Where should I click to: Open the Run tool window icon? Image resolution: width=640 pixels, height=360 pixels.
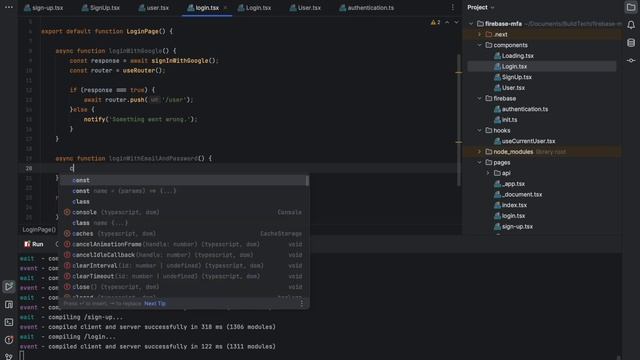point(9,287)
